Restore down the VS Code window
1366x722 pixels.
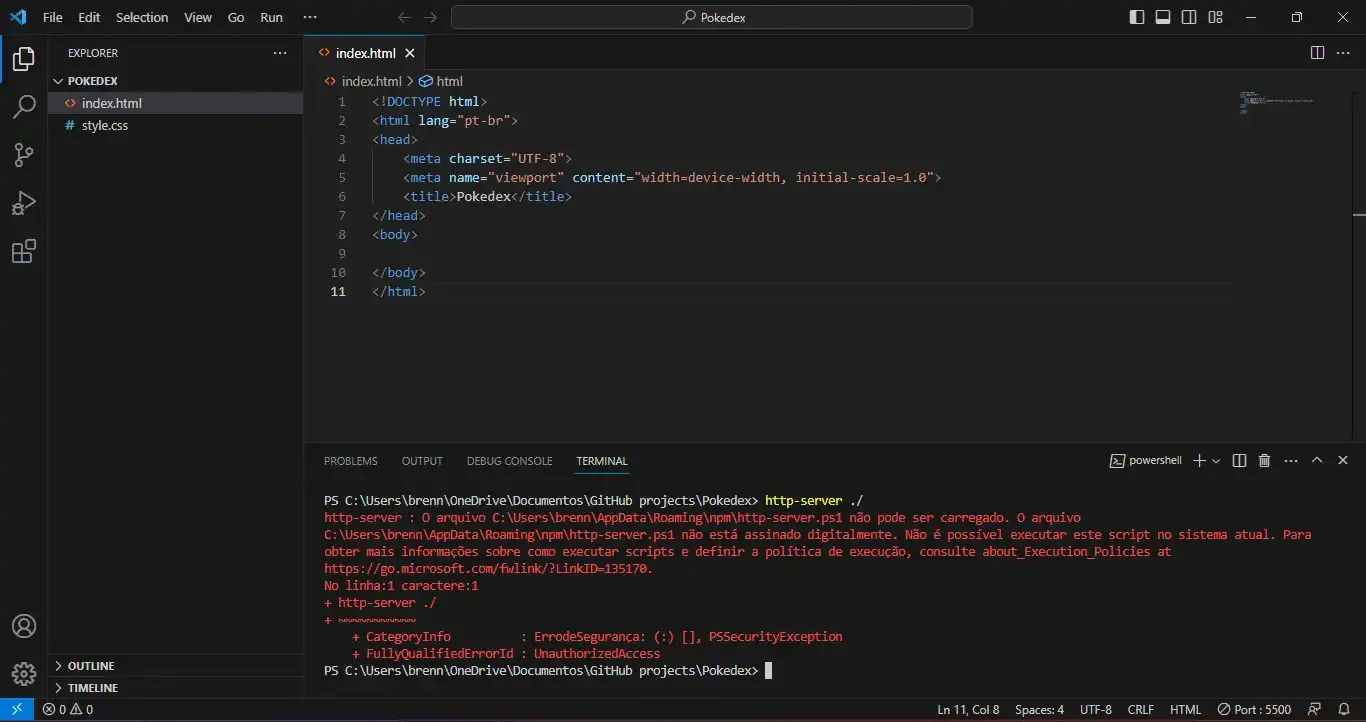[1296, 17]
